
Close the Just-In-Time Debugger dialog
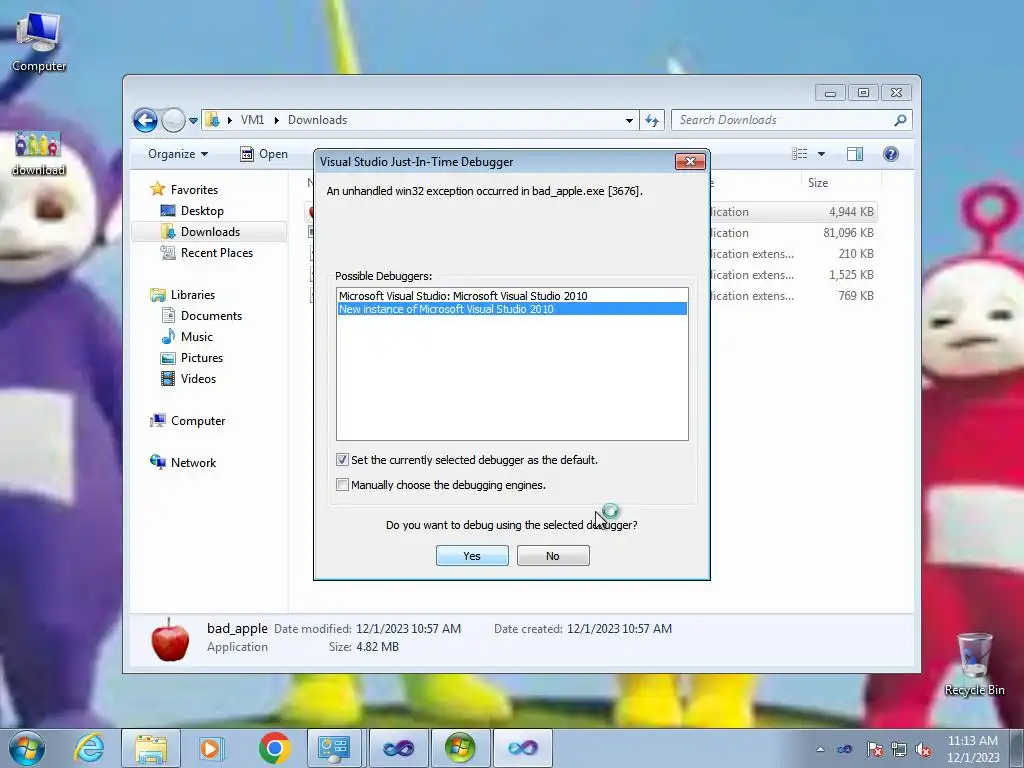coord(690,161)
